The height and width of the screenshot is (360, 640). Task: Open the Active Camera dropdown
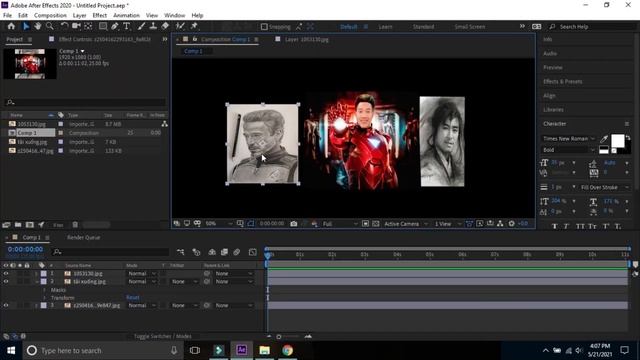tap(406, 224)
